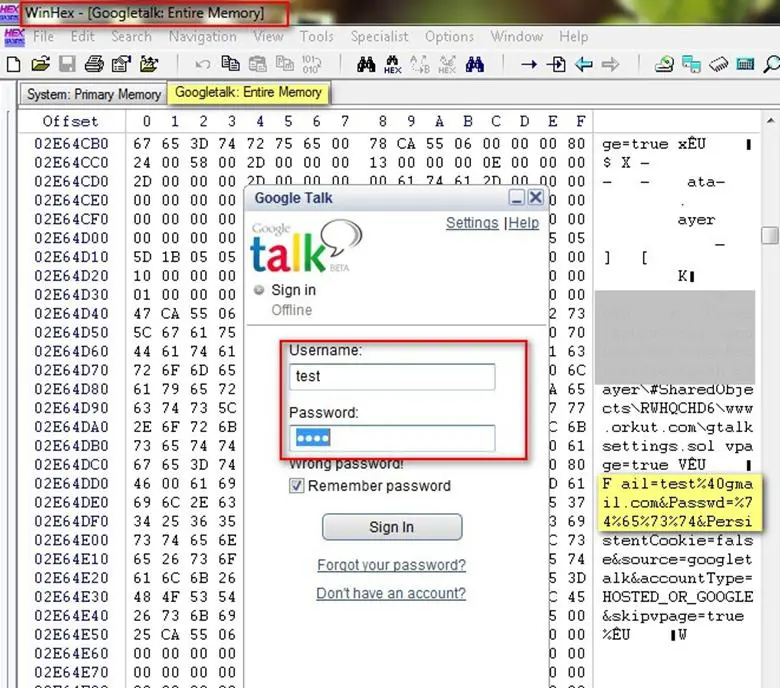Click the vertical scrollbar thumb in WinHex
780x688 pixels.
tap(769, 234)
